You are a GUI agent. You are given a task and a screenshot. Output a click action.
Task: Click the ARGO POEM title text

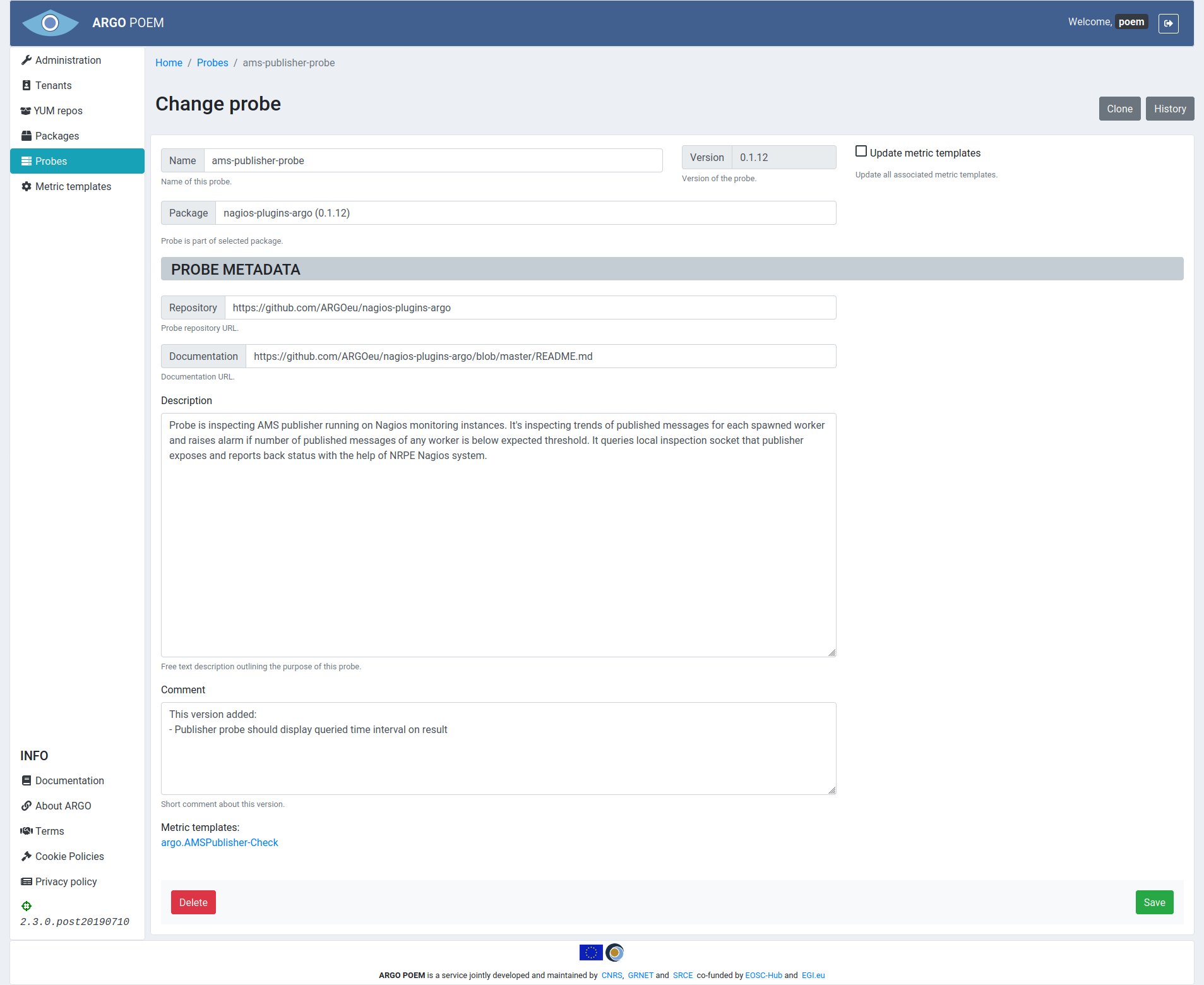click(128, 23)
